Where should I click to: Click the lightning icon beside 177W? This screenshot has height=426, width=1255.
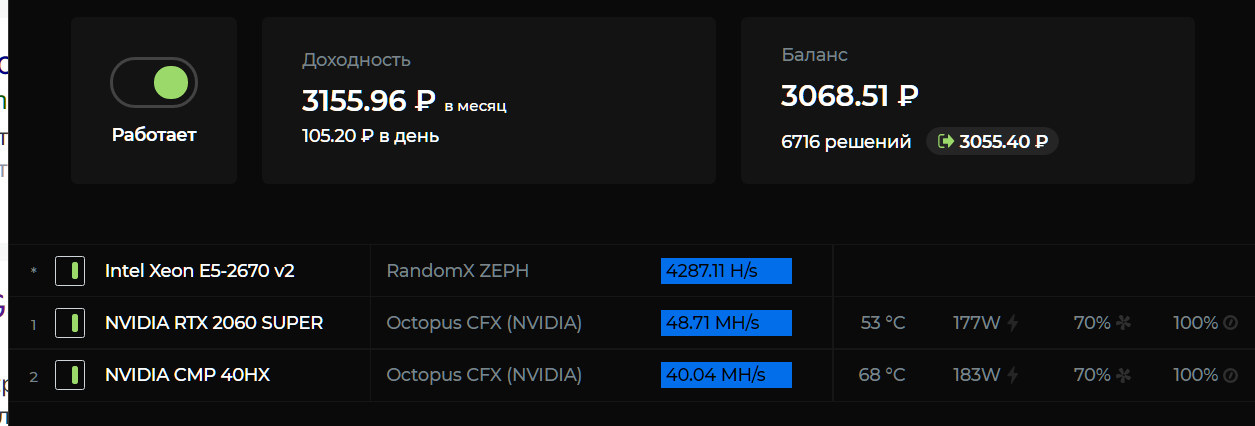pos(1013,323)
